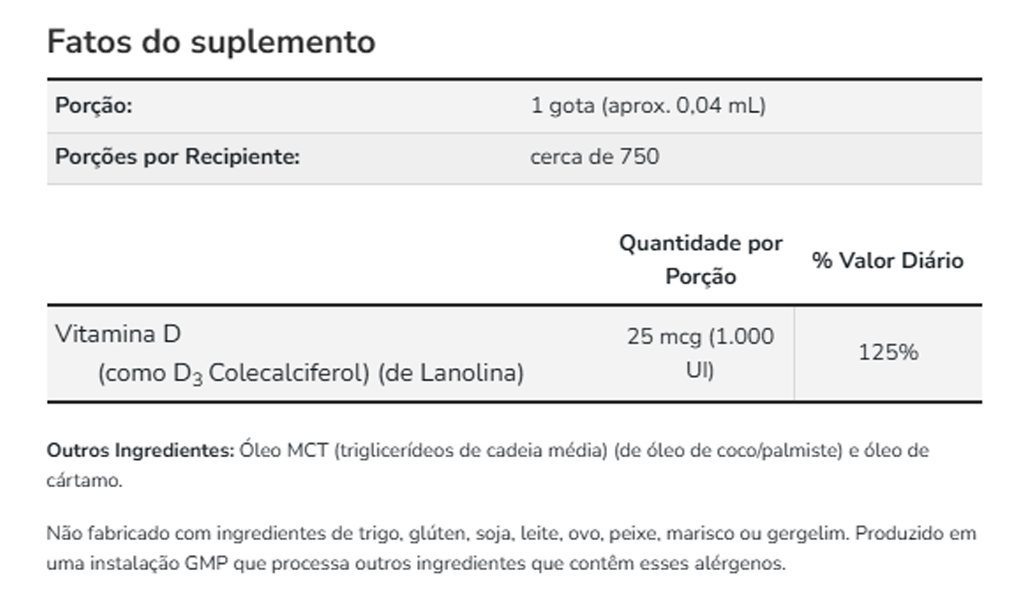Click the word 'cártamo.'
Viewport: 1029px width, 601px height.
(85, 481)
